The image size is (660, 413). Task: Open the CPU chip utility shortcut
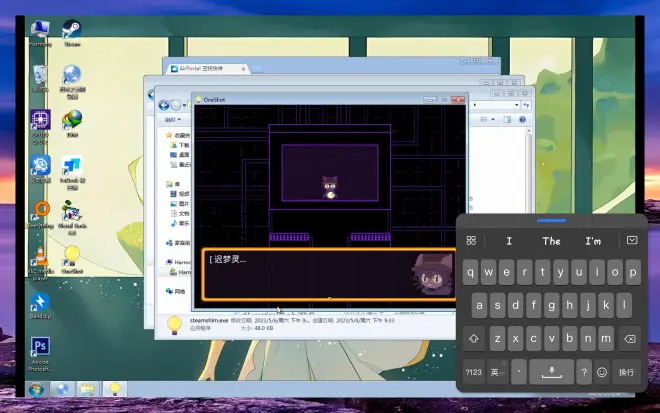(x=40, y=126)
